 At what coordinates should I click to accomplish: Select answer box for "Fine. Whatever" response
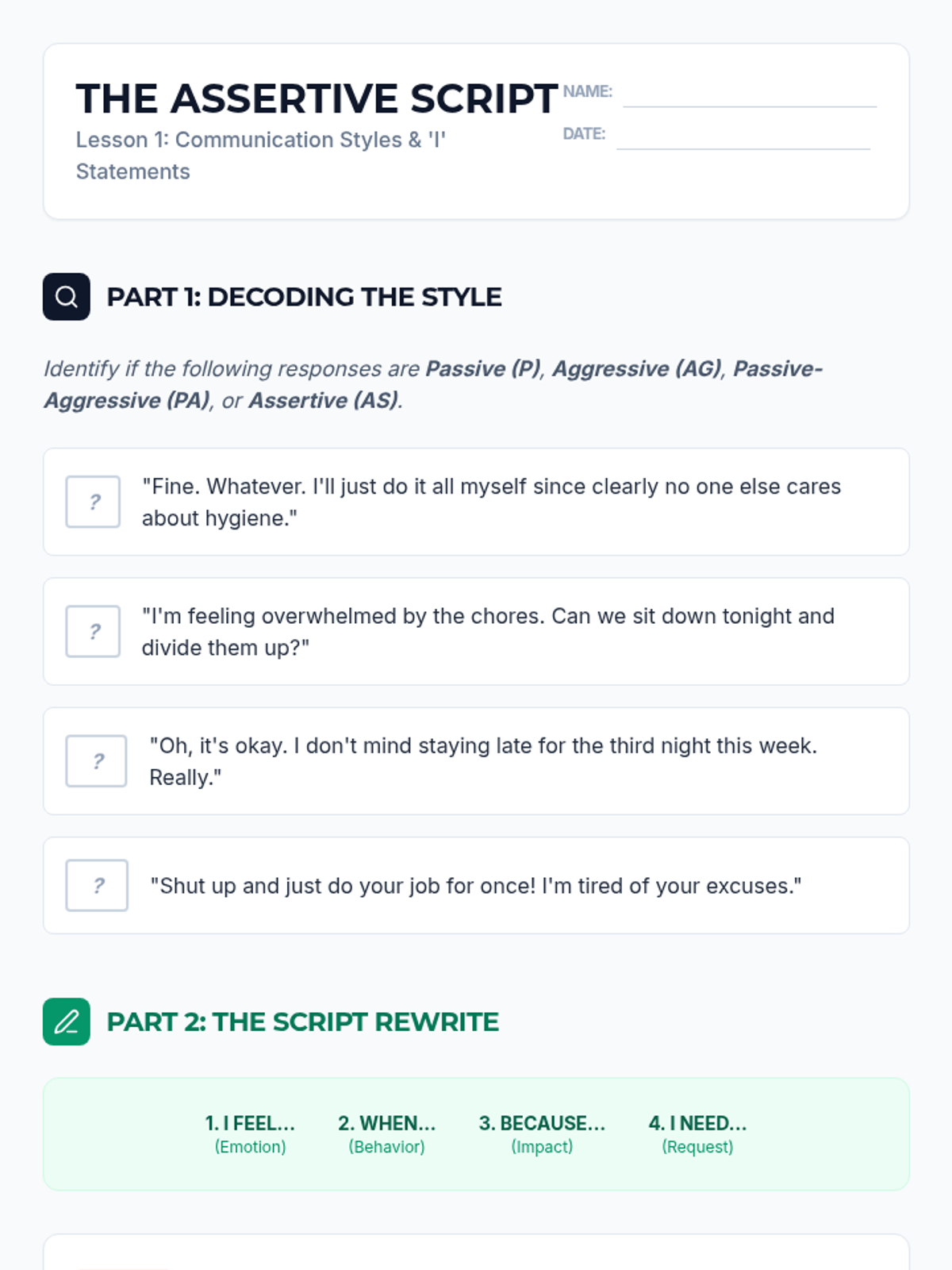(x=93, y=502)
